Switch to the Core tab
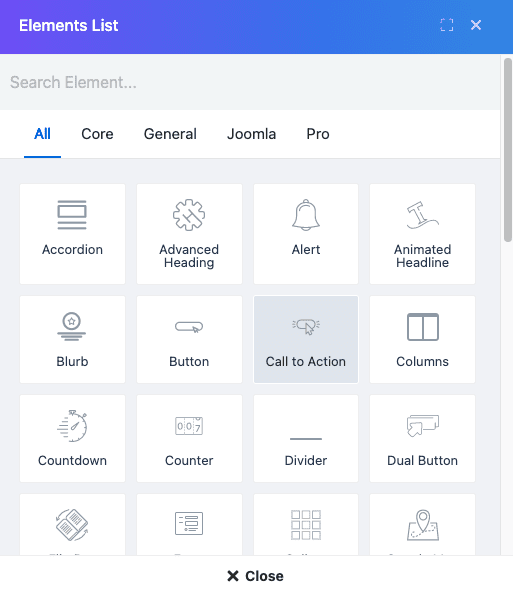Image resolution: width=513 pixels, height=595 pixels. (97, 134)
